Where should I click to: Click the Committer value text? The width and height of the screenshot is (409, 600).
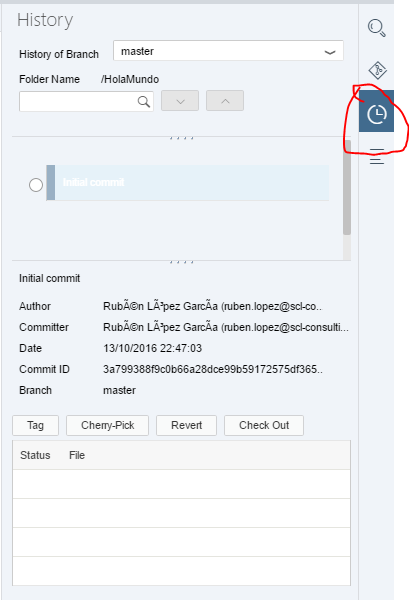tap(226, 328)
